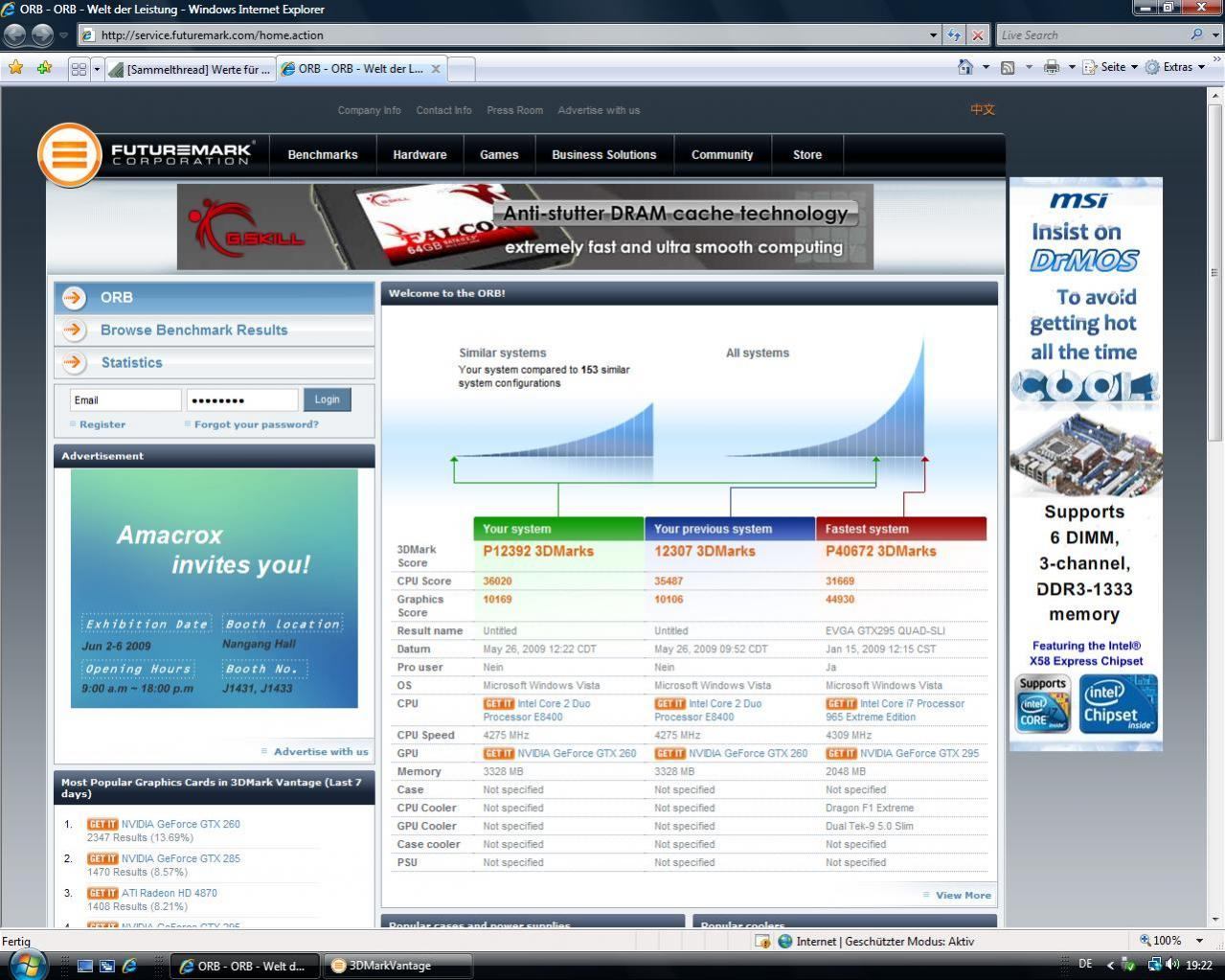
Task: Click the Live Search magnifier icon
Action: 1196,34
